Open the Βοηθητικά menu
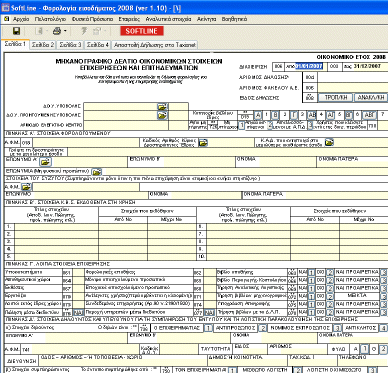This screenshot has width=388, height=373. (x=234, y=19)
